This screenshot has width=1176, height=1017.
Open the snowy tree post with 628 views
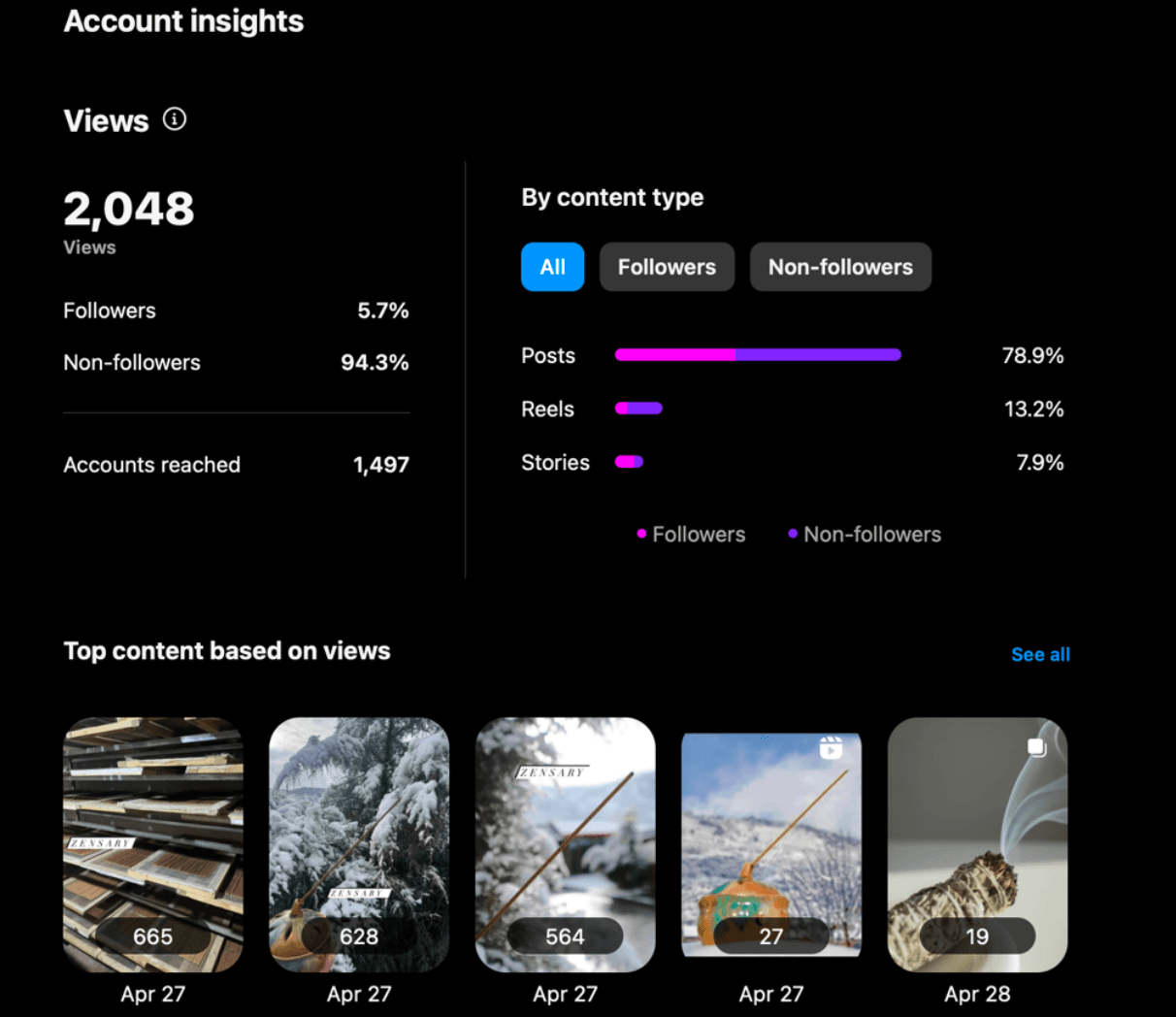pyautogui.click(x=359, y=845)
